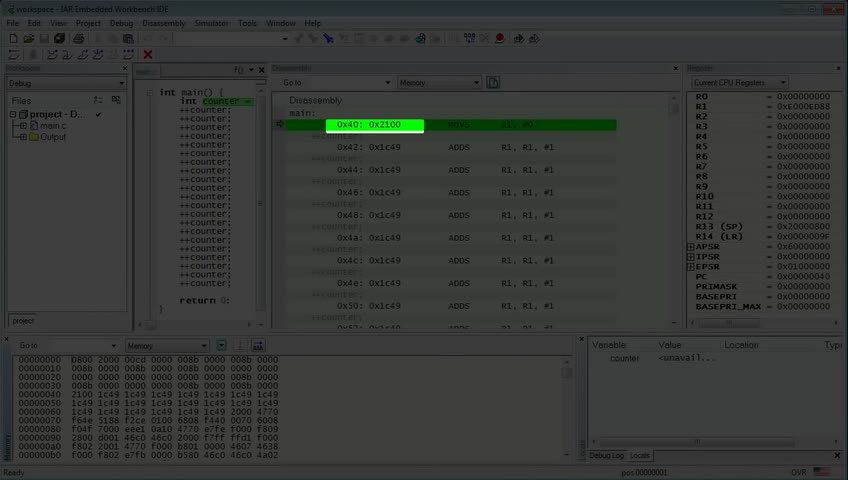Click the New document toolbar icon
The width and height of the screenshot is (848, 480).
[14, 38]
